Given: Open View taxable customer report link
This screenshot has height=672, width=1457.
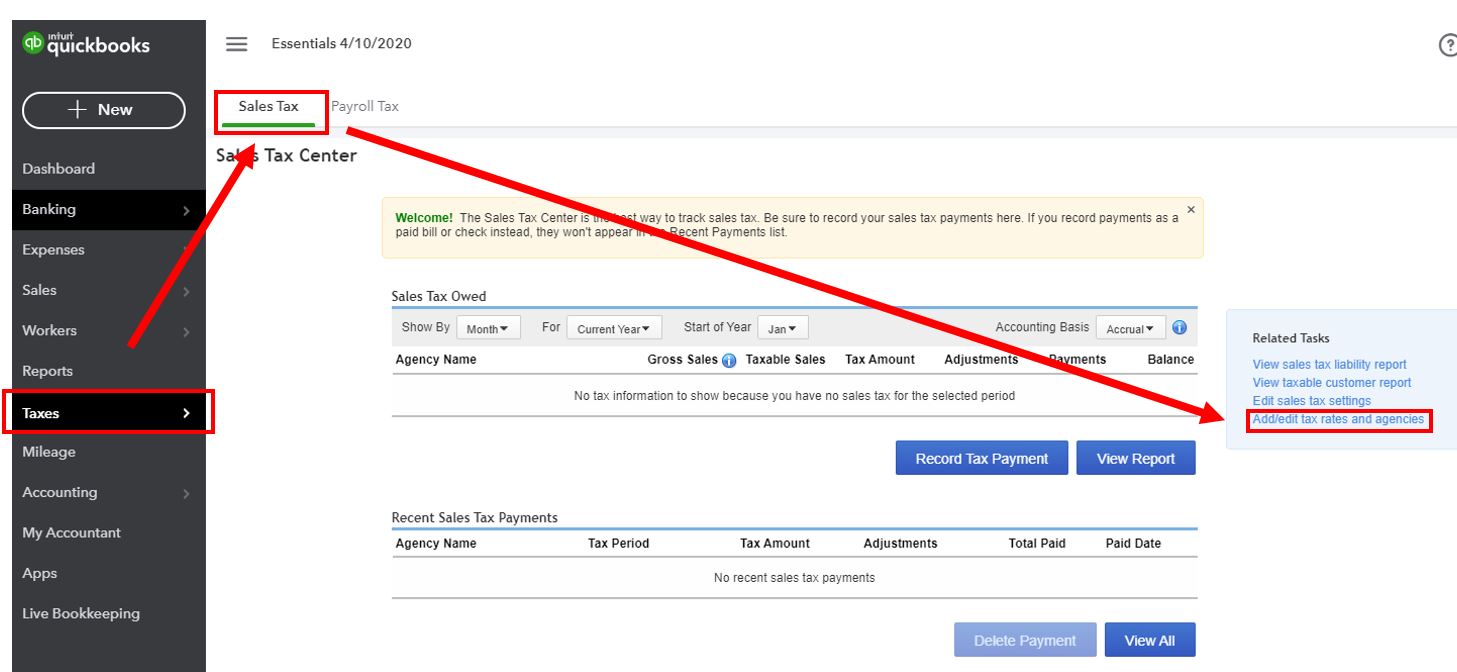Looking at the screenshot, I should tap(1332, 383).
